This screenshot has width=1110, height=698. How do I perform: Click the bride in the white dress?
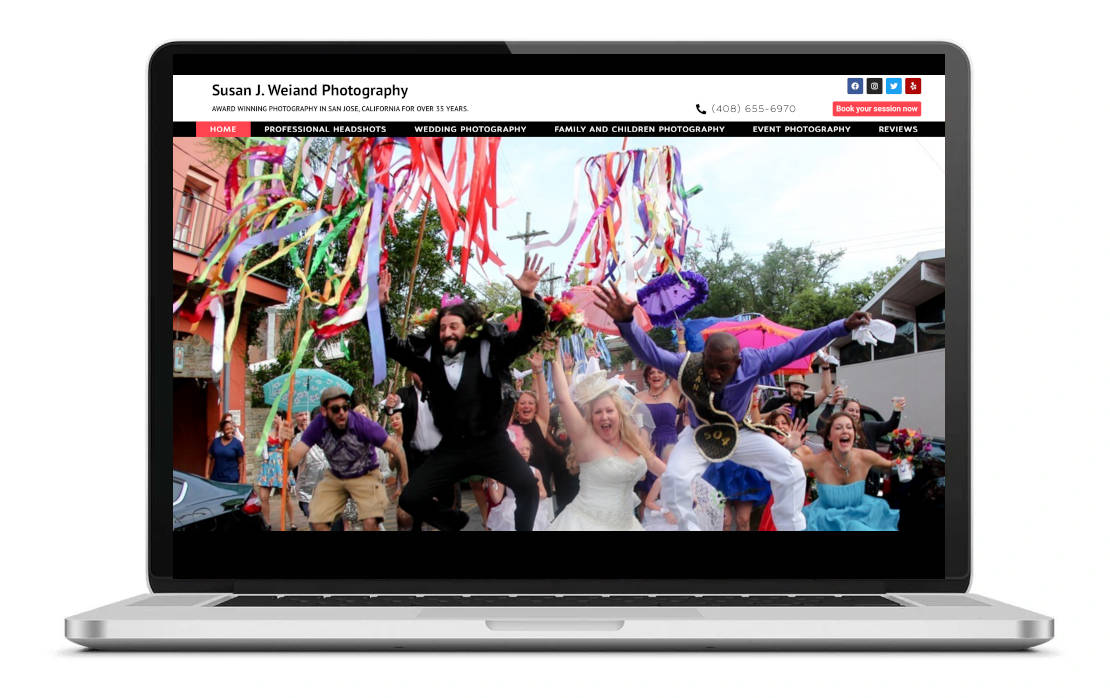tap(602, 470)
